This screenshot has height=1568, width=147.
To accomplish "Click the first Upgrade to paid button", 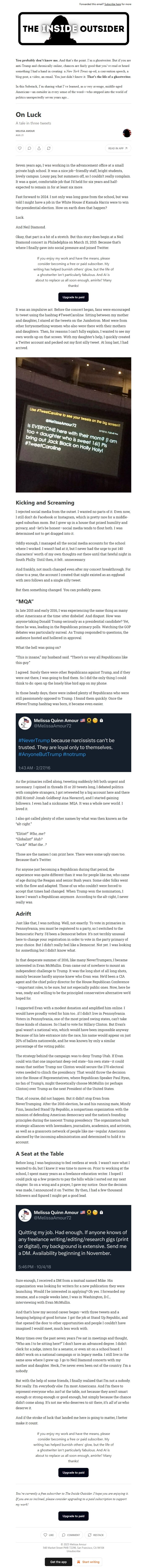I will pos(73,297).
